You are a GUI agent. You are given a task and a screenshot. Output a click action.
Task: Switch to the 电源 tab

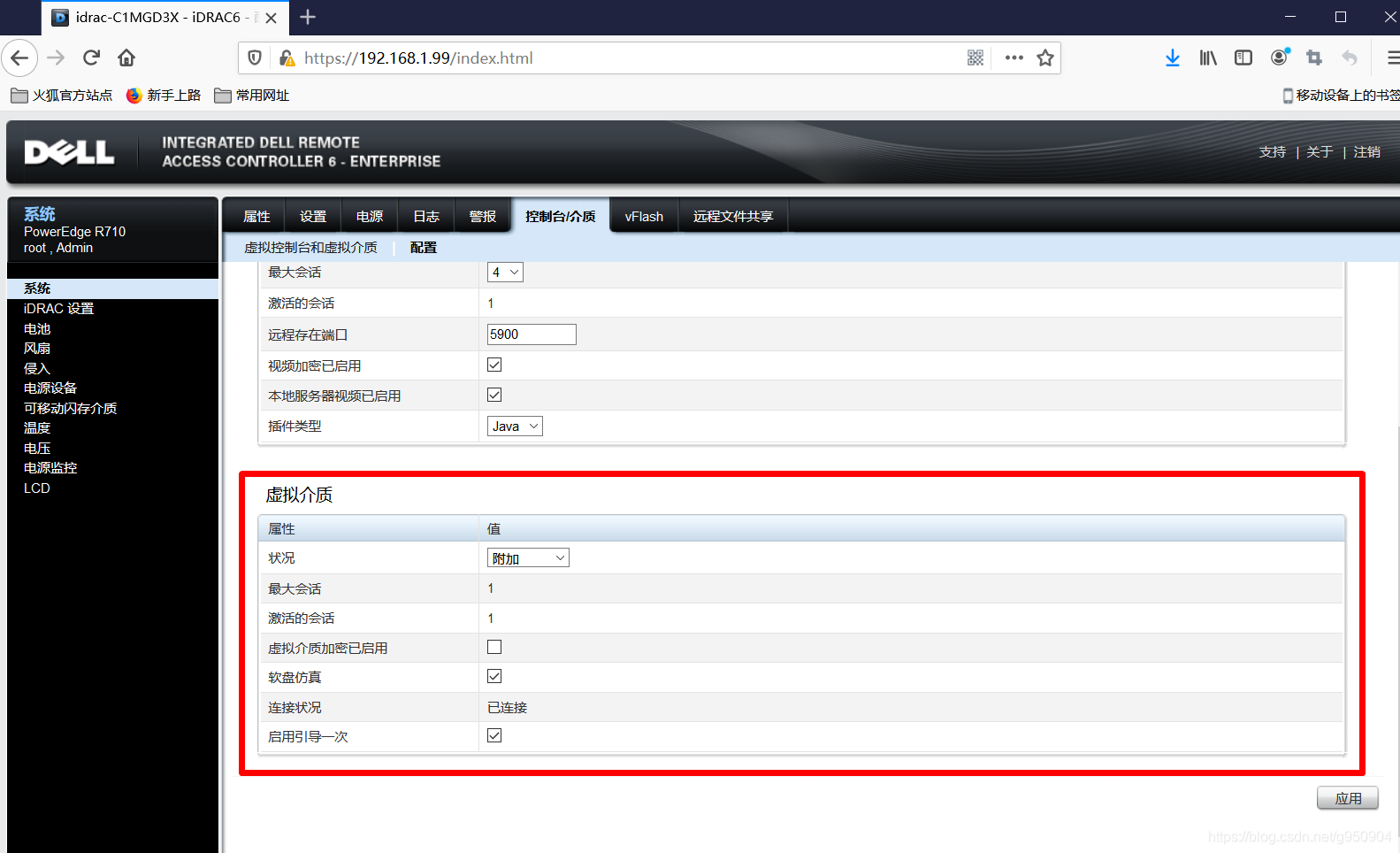[x=370, y=217]
